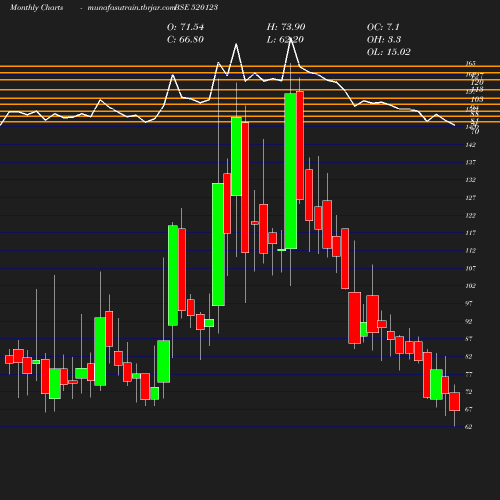Click the 165 price axis label
Viewport: 500px width, 500px height.
[471, 63]
